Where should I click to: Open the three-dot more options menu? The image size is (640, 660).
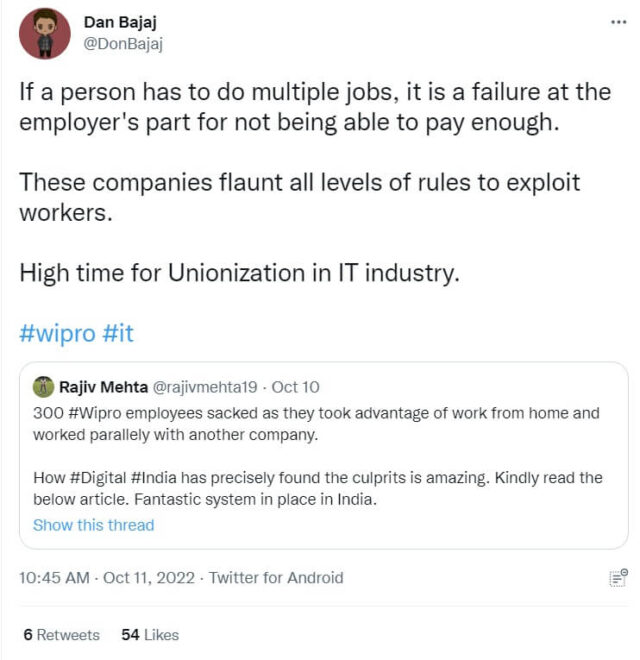pos(618,22)
